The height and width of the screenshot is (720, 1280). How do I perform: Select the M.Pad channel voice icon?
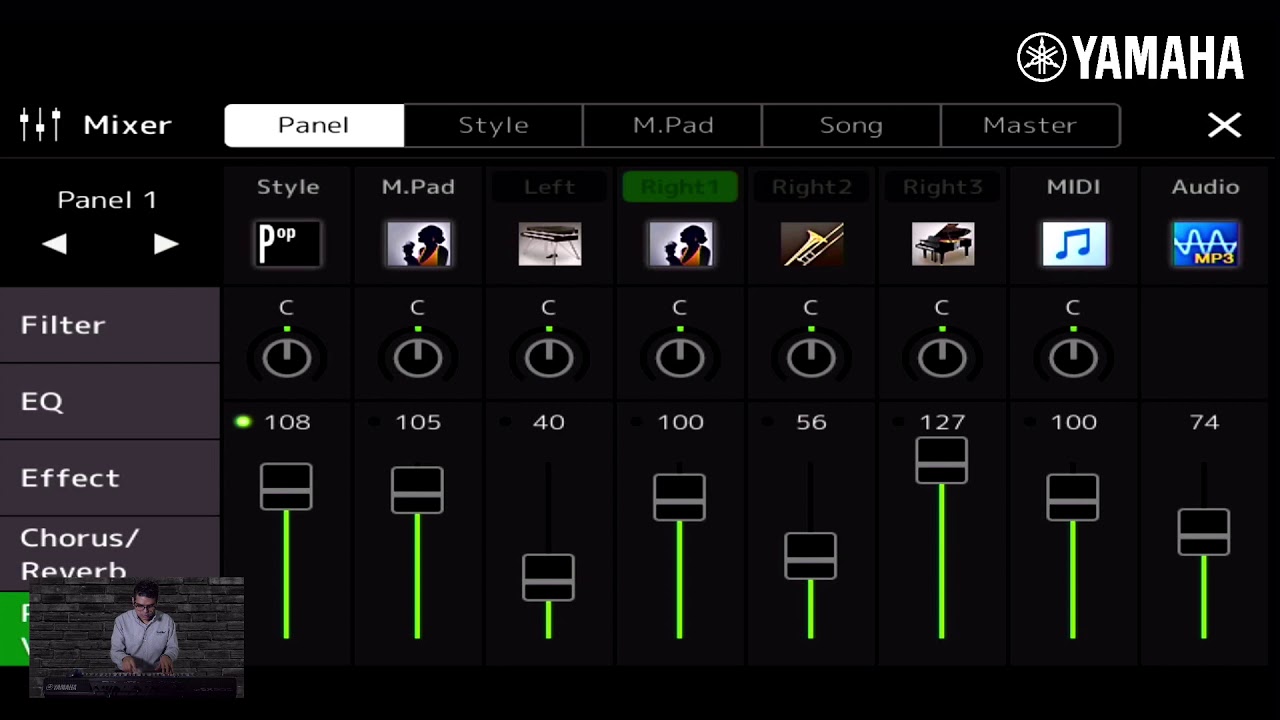click(x=418, y=244)
